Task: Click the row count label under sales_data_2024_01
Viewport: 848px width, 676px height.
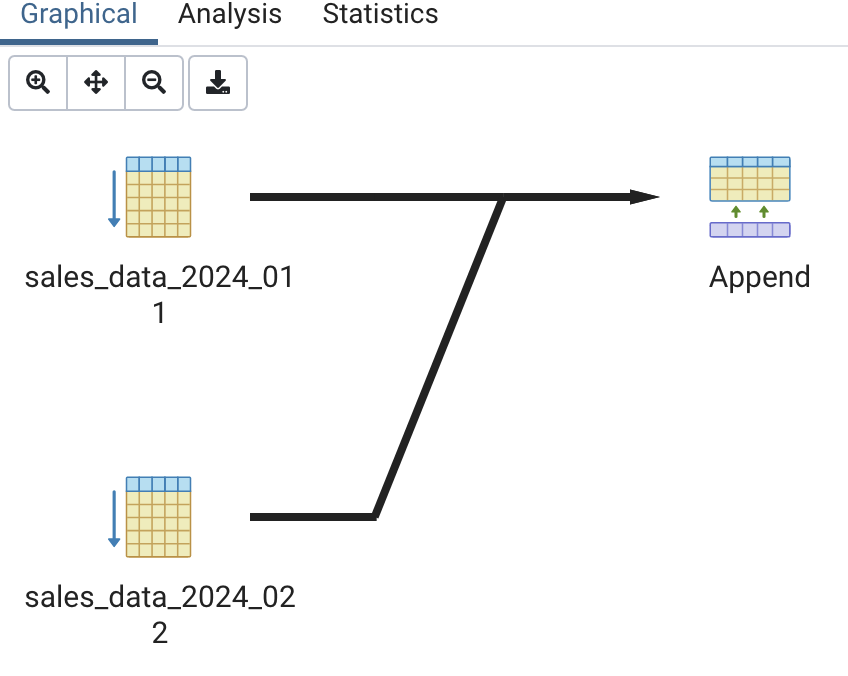Action: click(159, 313)
